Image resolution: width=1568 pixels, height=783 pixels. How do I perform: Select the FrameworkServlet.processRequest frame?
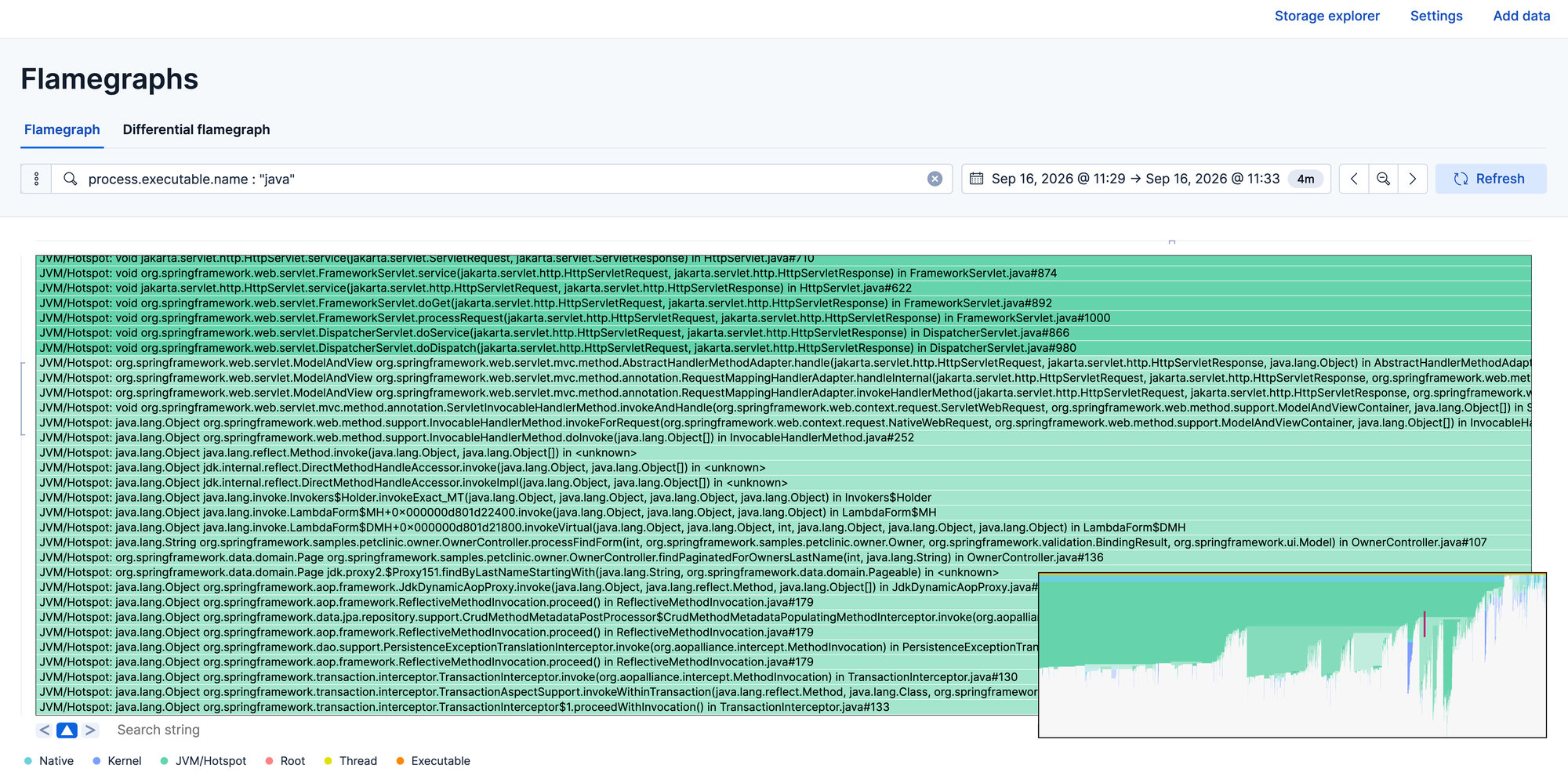tap(783, 318)
